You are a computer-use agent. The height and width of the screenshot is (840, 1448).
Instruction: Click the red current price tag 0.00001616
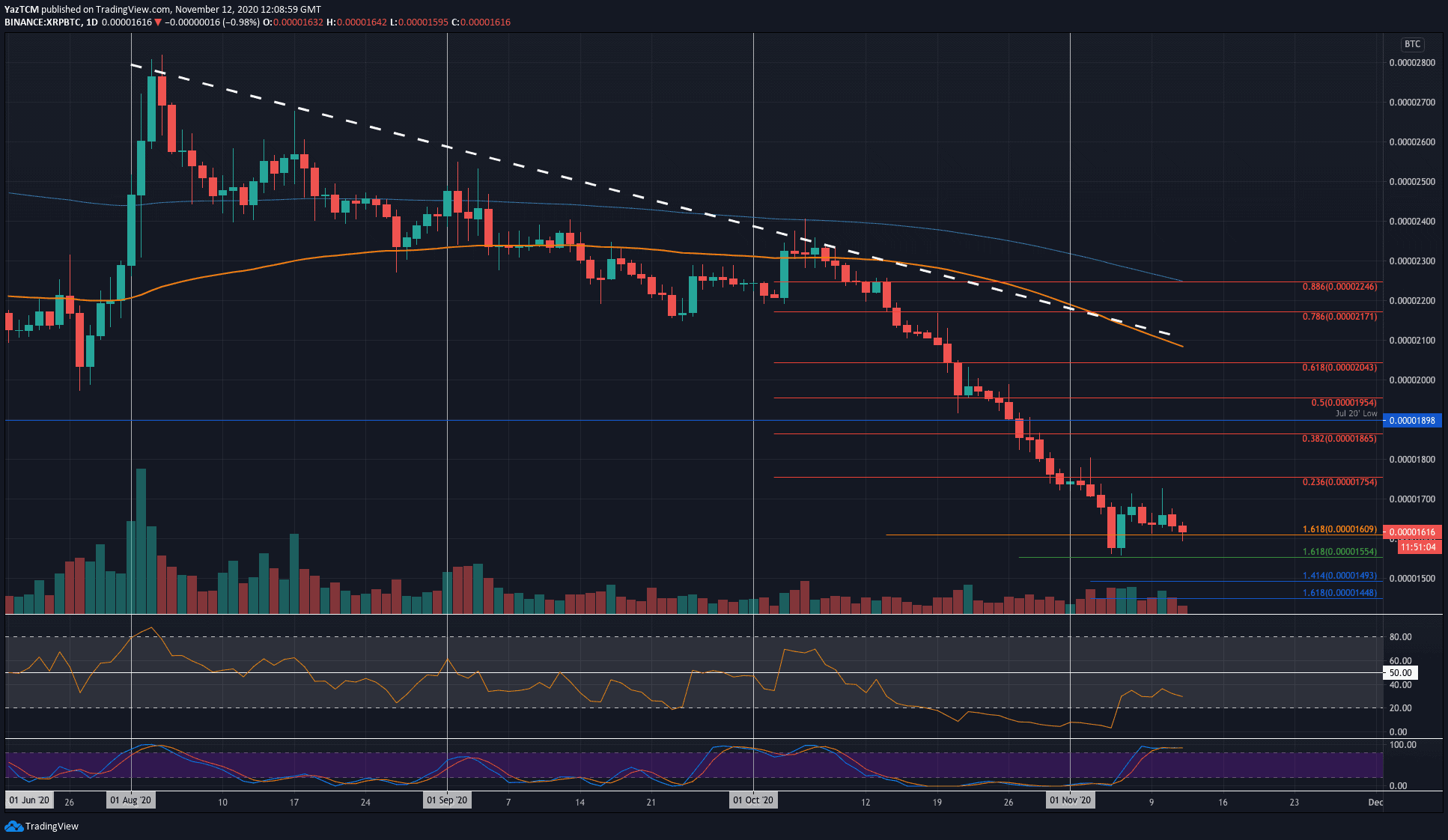click(1412, 532)
